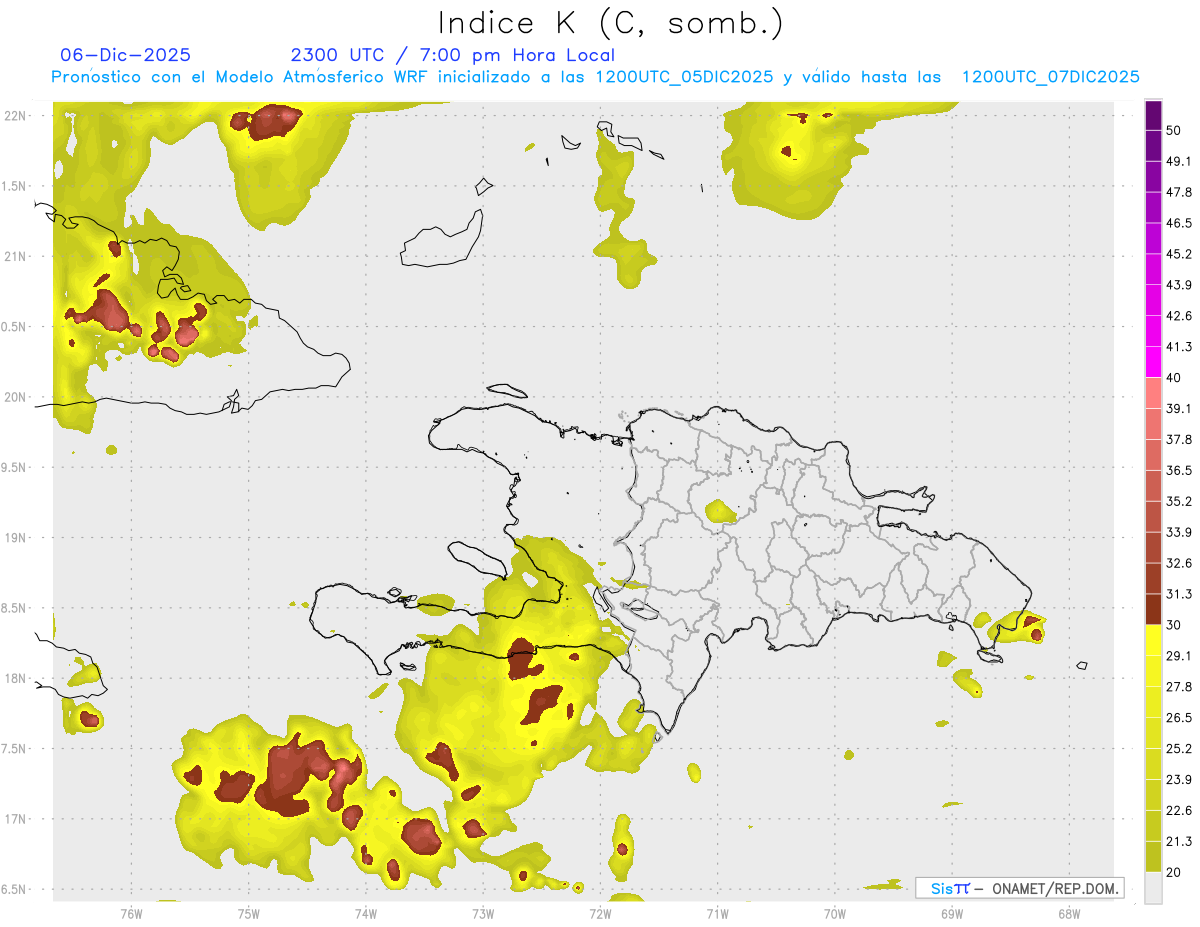Click the '42.6' value on color scale
This screenshot has height=927, width=1200.
click(x=1179, y=316)
